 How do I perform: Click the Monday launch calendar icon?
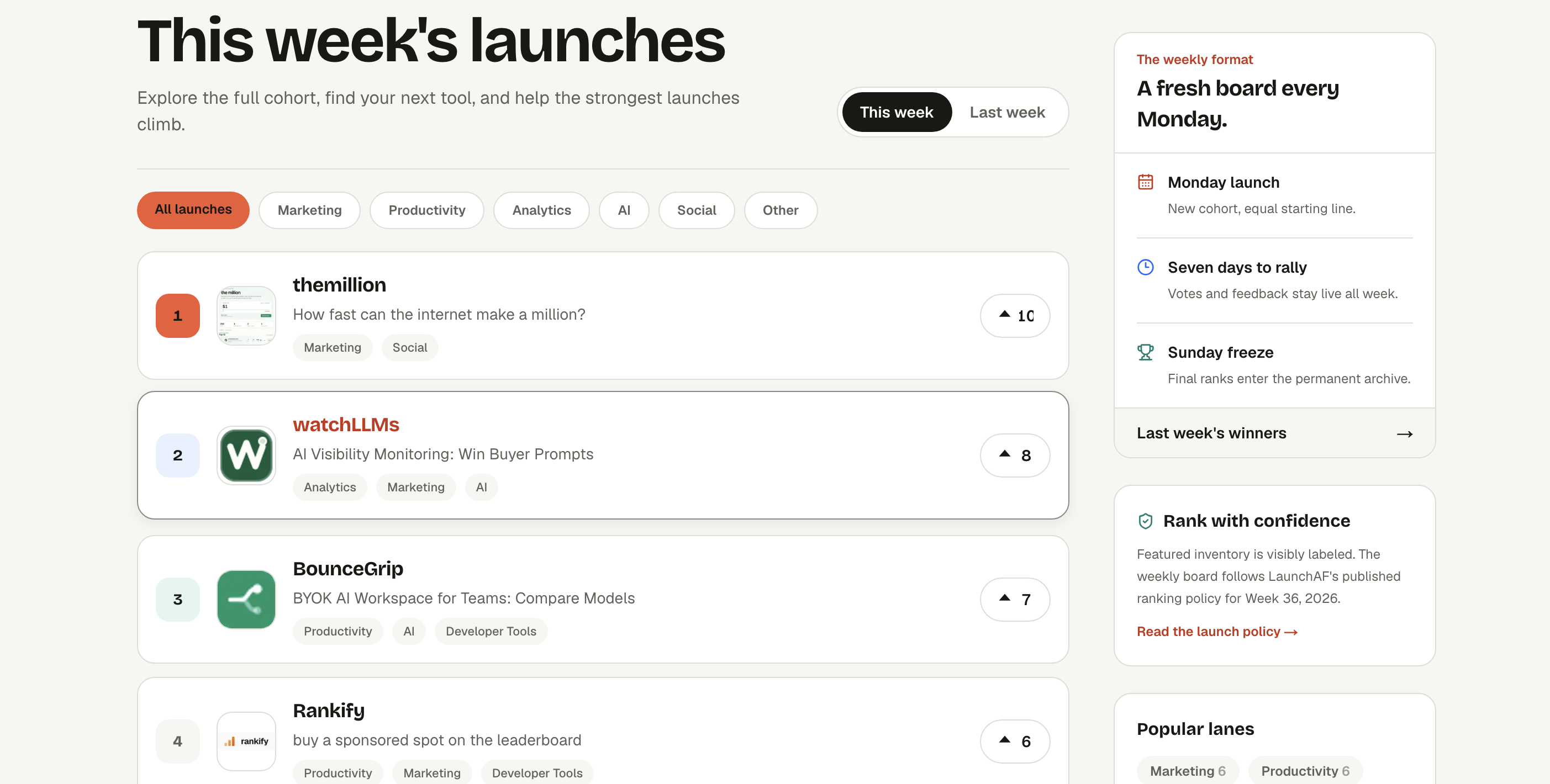[1145, 182]
